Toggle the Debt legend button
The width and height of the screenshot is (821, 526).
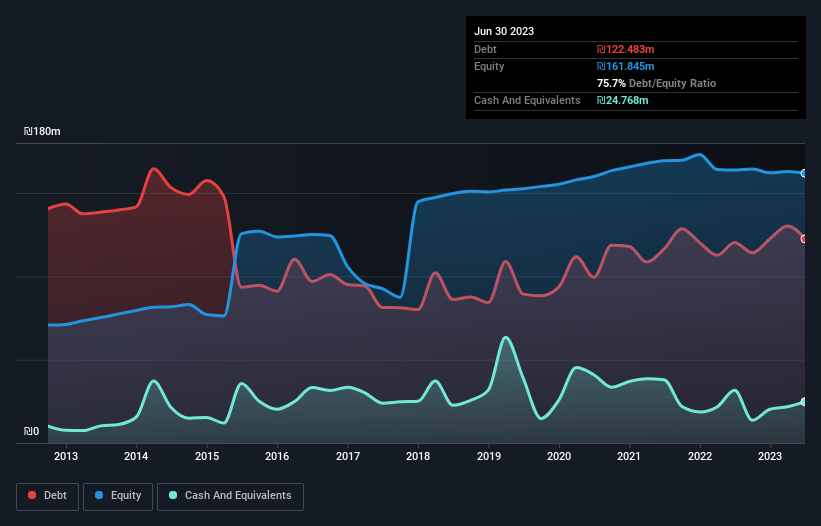pyautogui.click(x=48, y=496)
